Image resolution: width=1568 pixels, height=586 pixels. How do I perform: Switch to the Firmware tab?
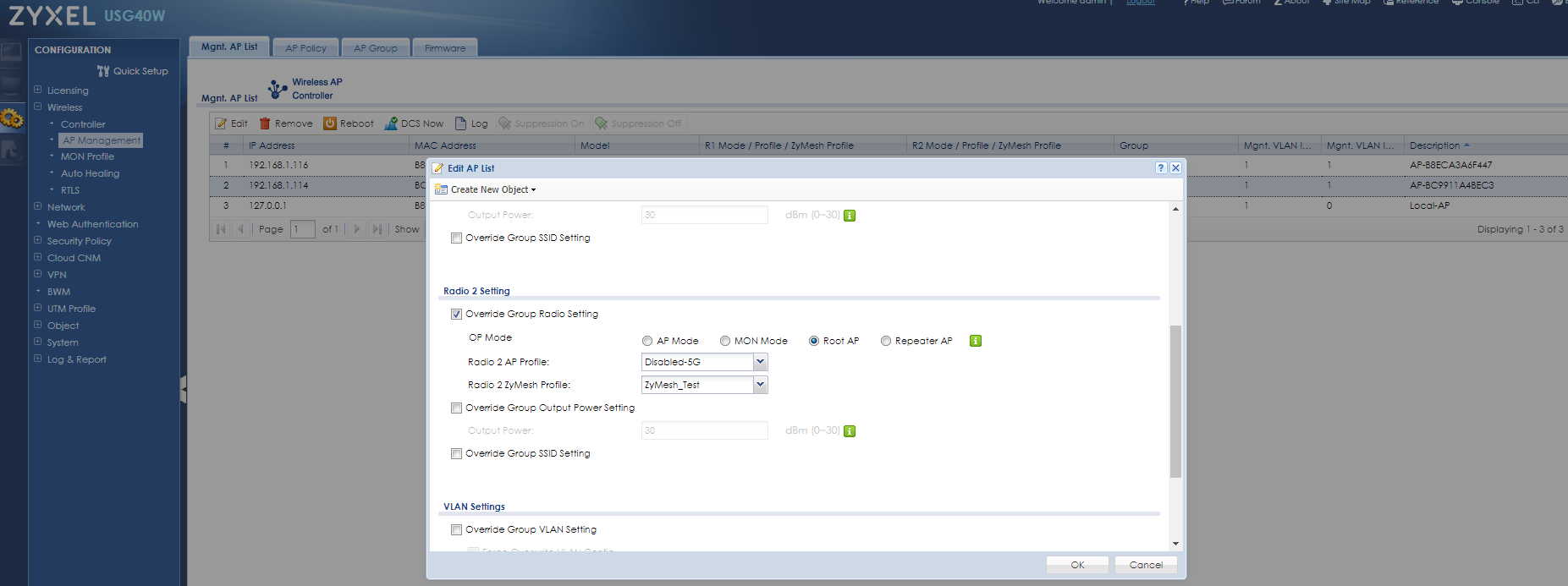[445, 48]
